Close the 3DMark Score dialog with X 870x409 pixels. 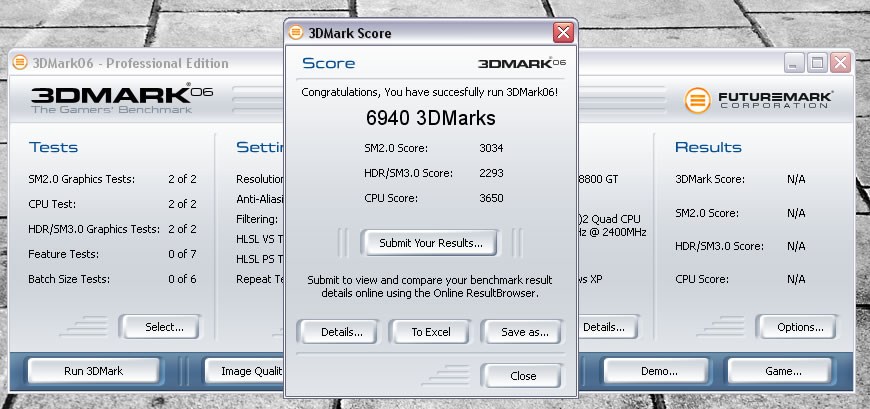coord(563,33)
